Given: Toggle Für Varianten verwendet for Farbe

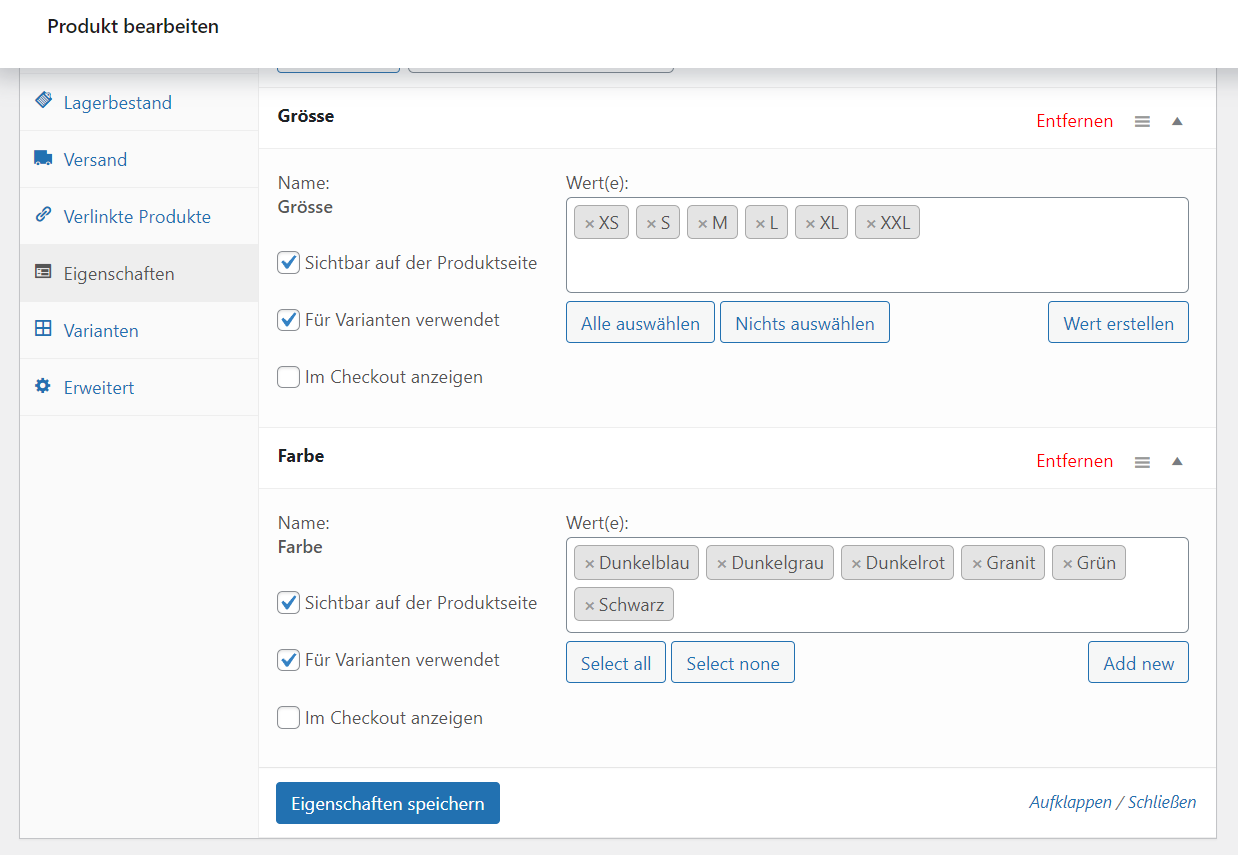Looking at the screenshot, I should click(288, 660).
